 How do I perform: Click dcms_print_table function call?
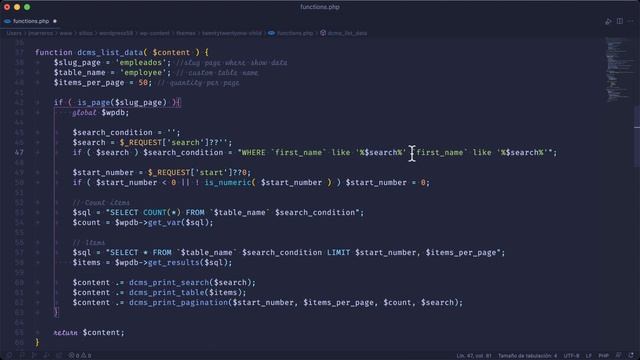coord(167,293)
